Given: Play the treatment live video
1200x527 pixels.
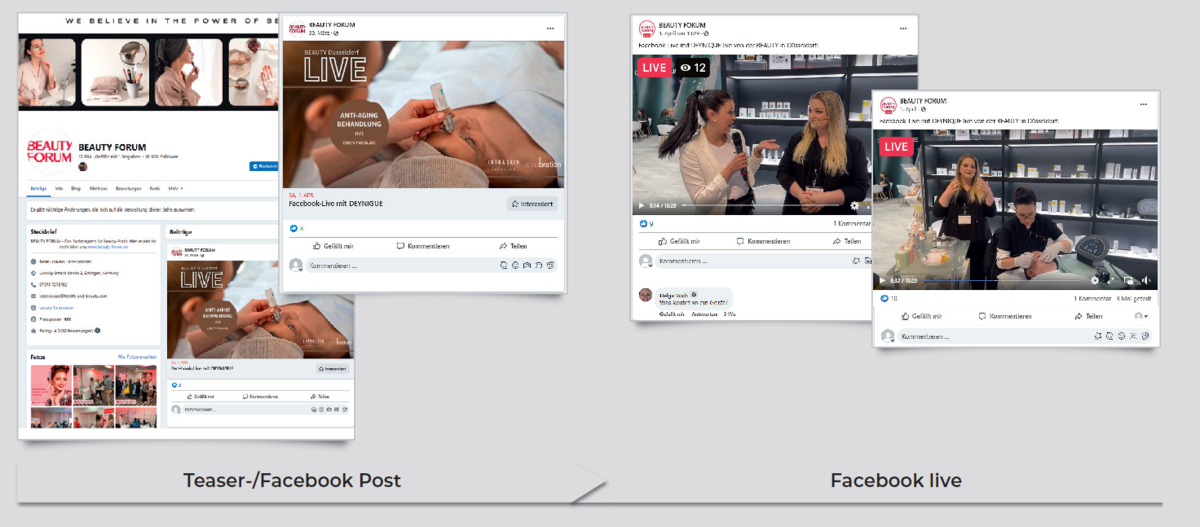Looking at the screenshot, I should pyautogui.click(x=883, y=281).
